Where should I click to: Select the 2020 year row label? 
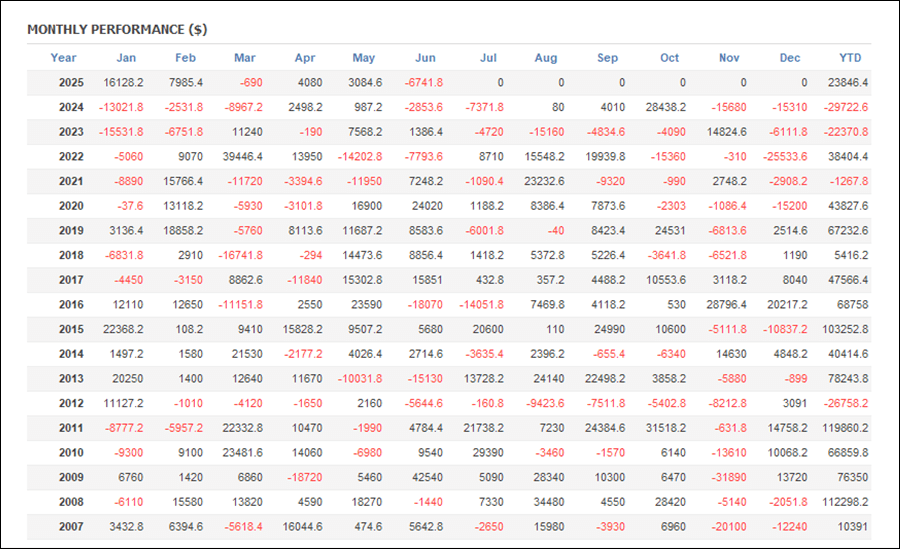[71, 206]
